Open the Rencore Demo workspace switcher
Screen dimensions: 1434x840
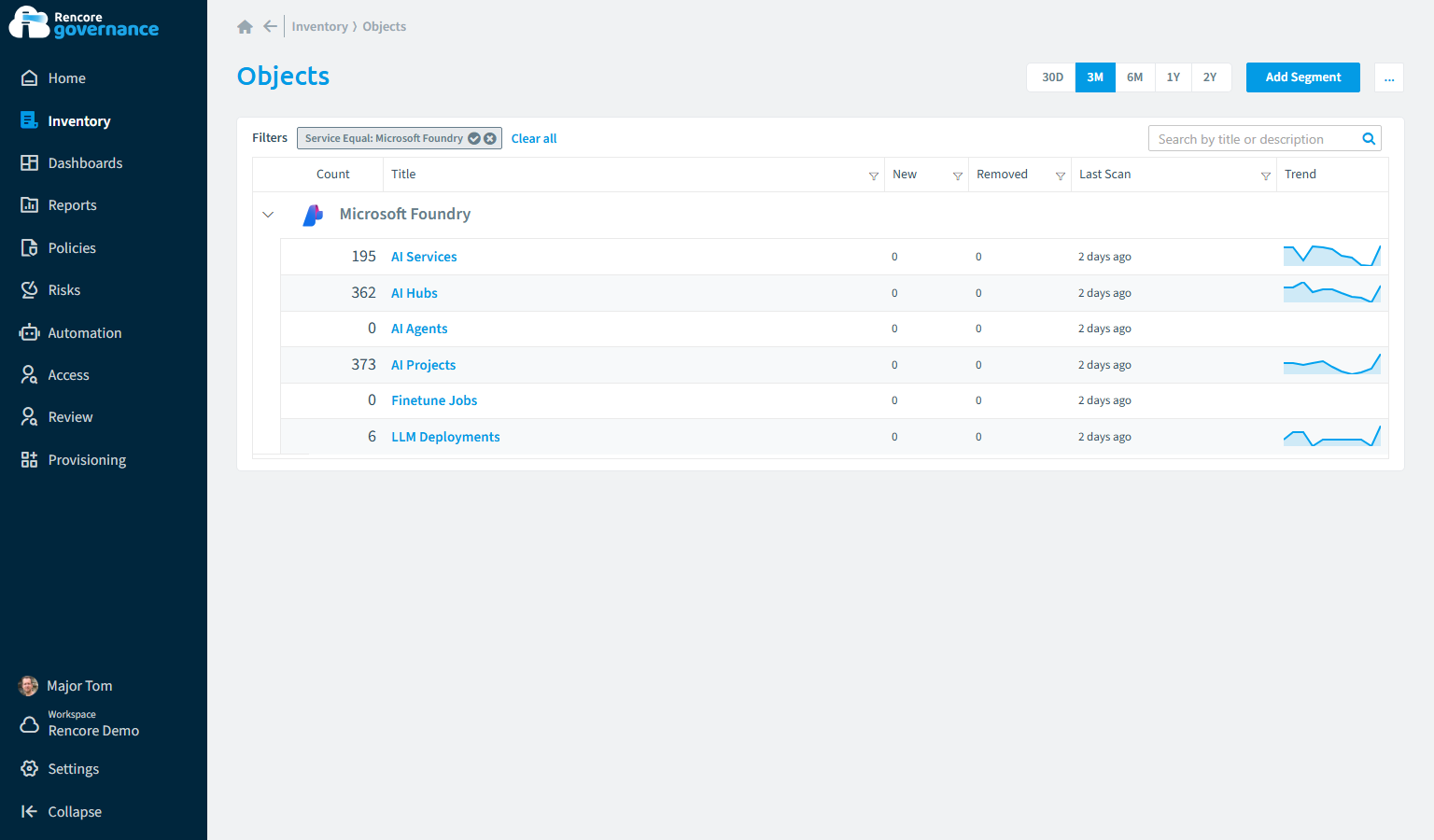point(80,723)
